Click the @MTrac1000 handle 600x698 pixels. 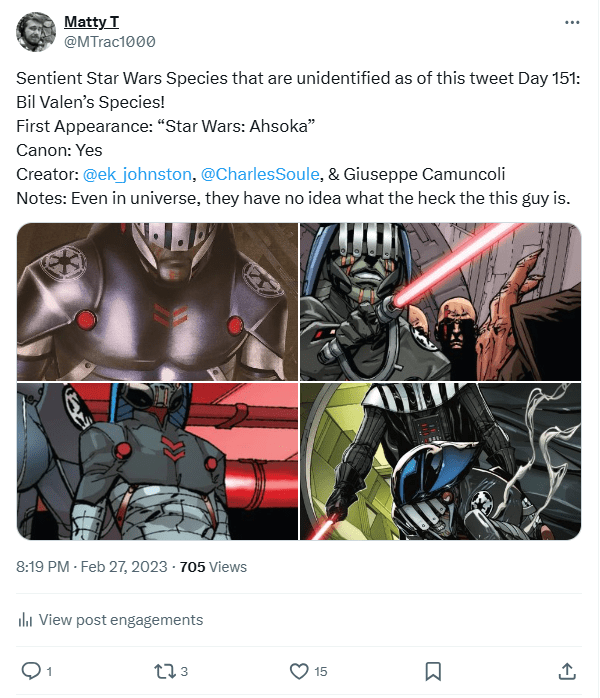click(109, 42)
